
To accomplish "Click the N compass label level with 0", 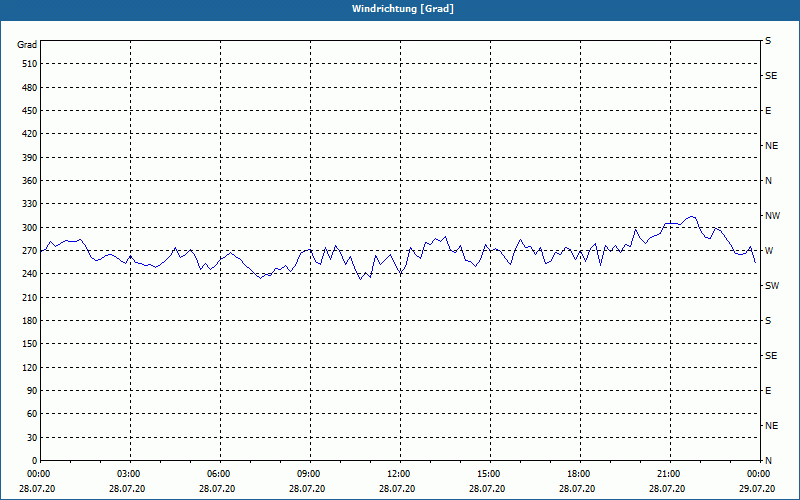I will click(768, 461).
